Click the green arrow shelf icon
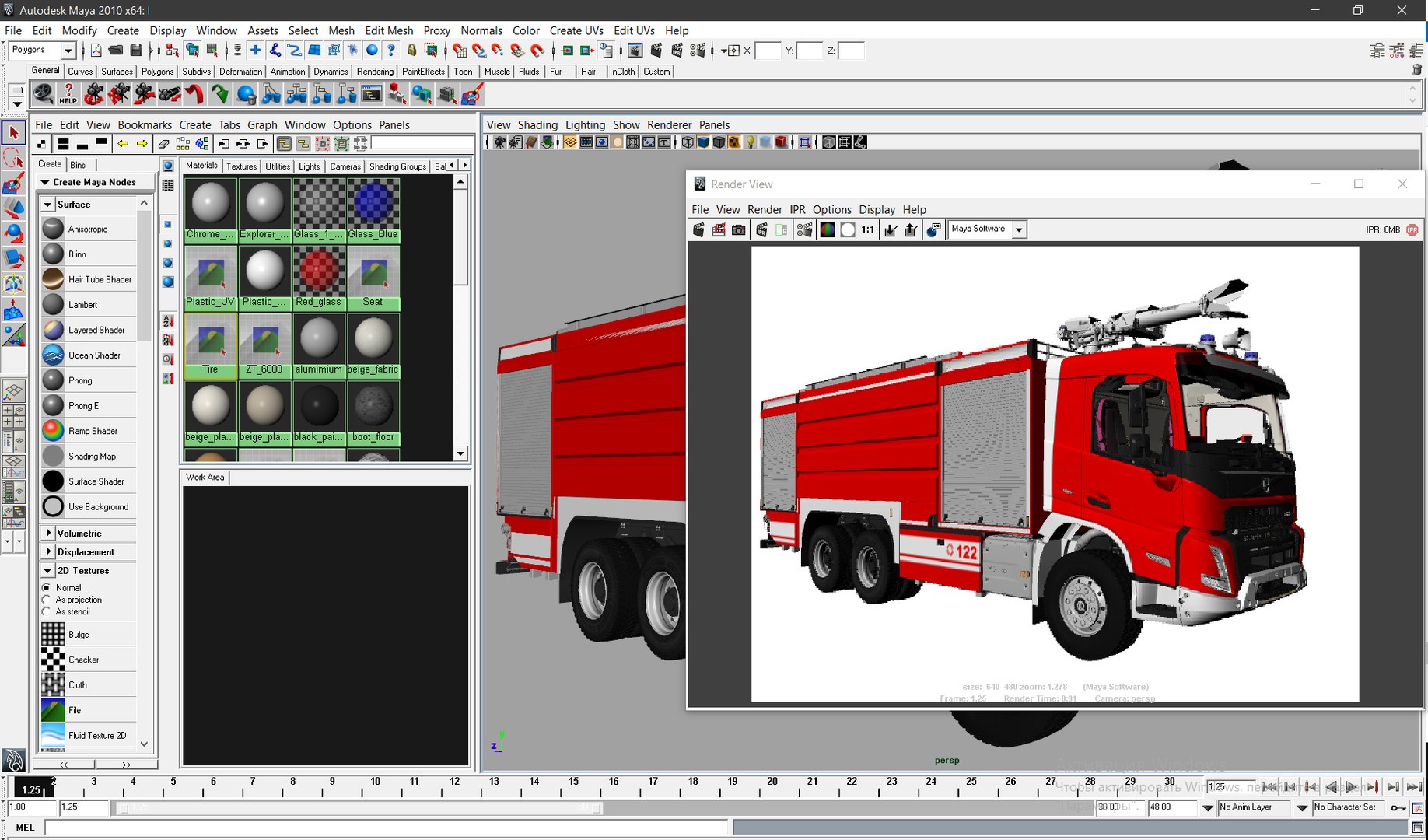The image size is (1428, 840). 220,95
